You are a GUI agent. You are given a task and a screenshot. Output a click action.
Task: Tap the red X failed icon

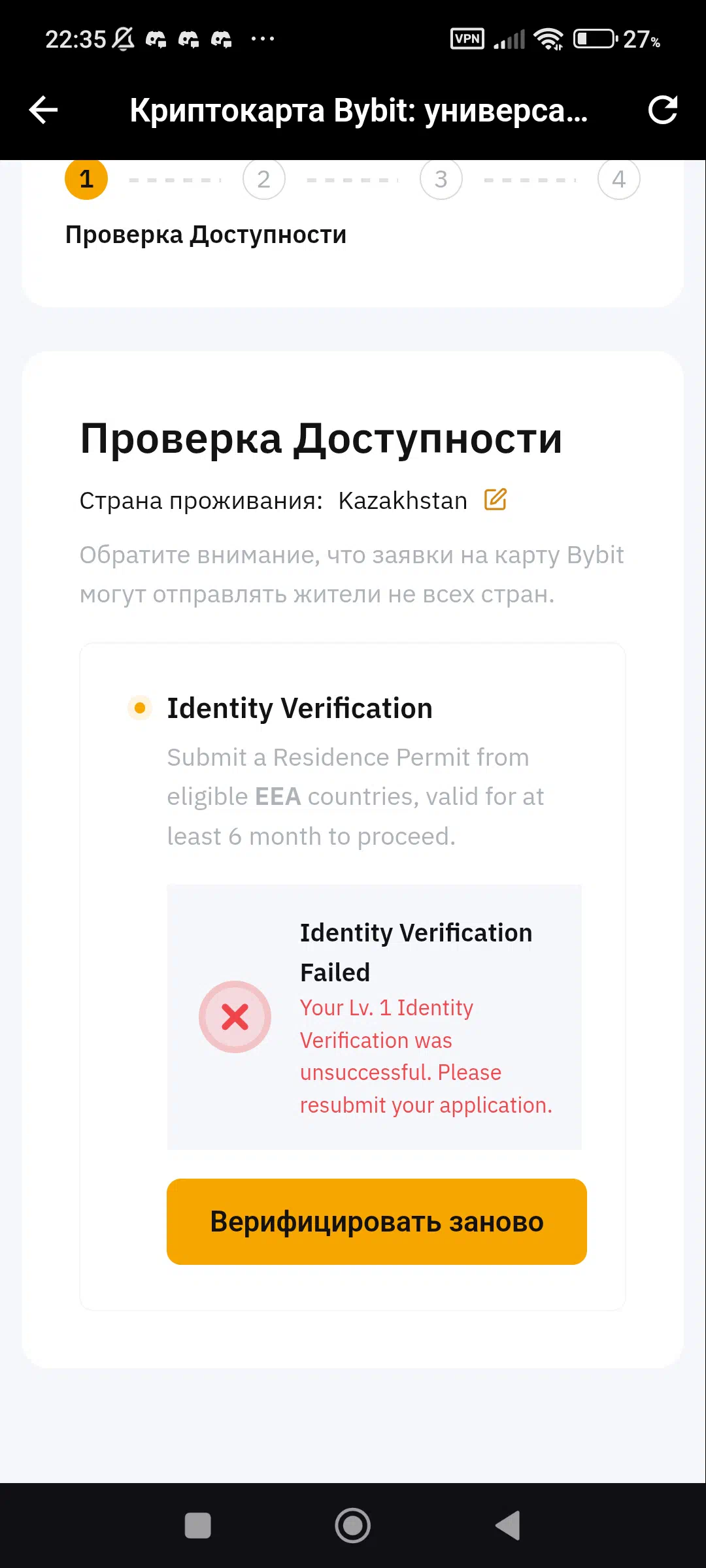235,1017
